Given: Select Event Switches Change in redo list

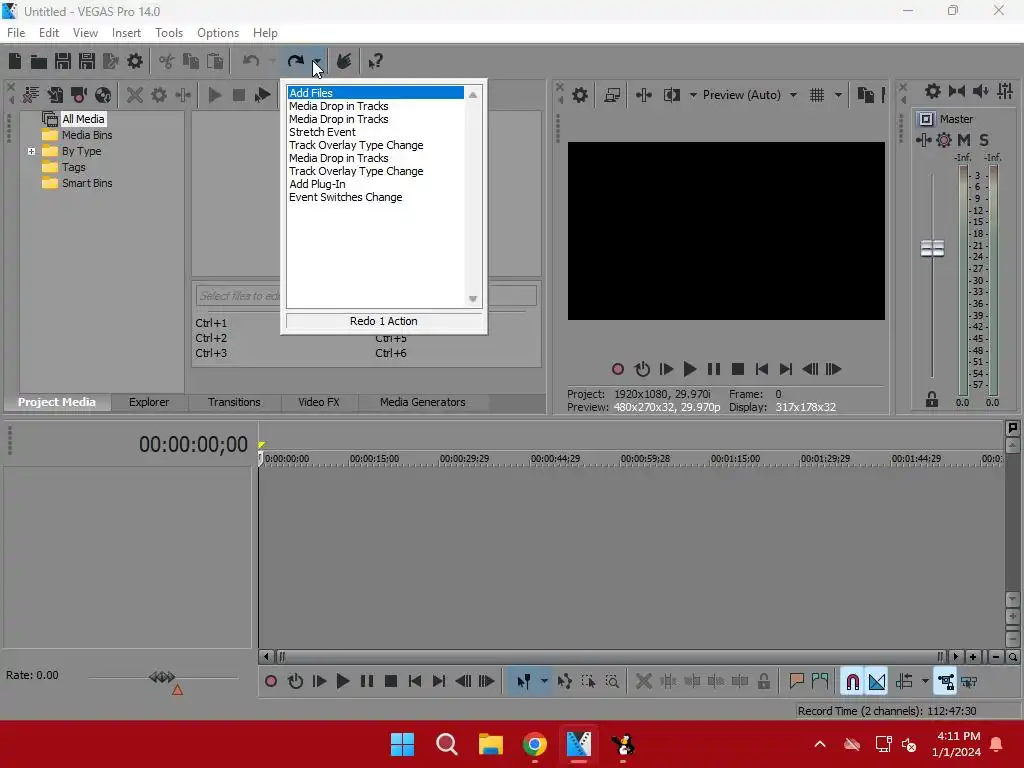Looking at the screenshot, I should tap(345, 197).
